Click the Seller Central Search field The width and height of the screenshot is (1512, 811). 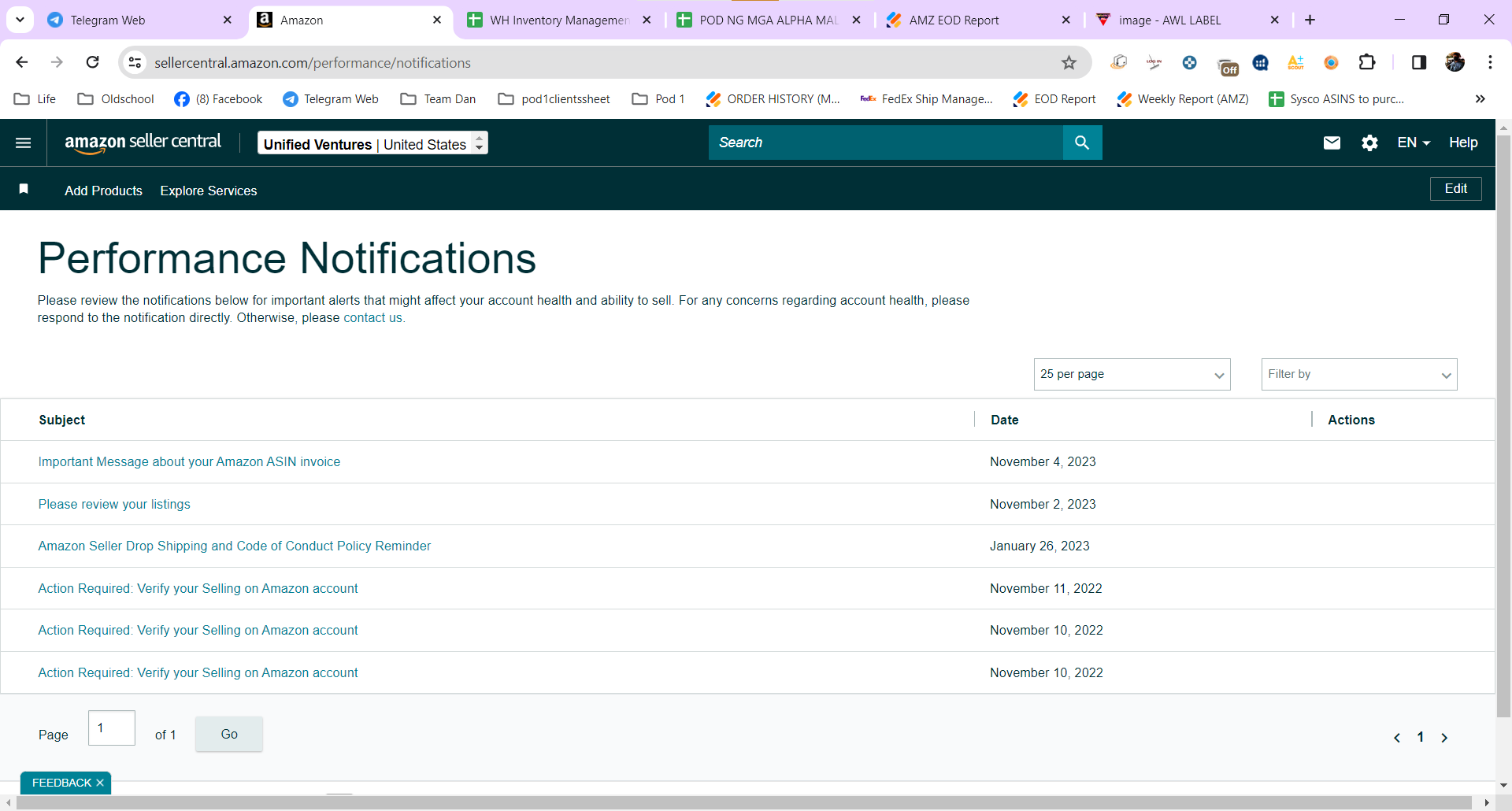click(x=886, y=143)
